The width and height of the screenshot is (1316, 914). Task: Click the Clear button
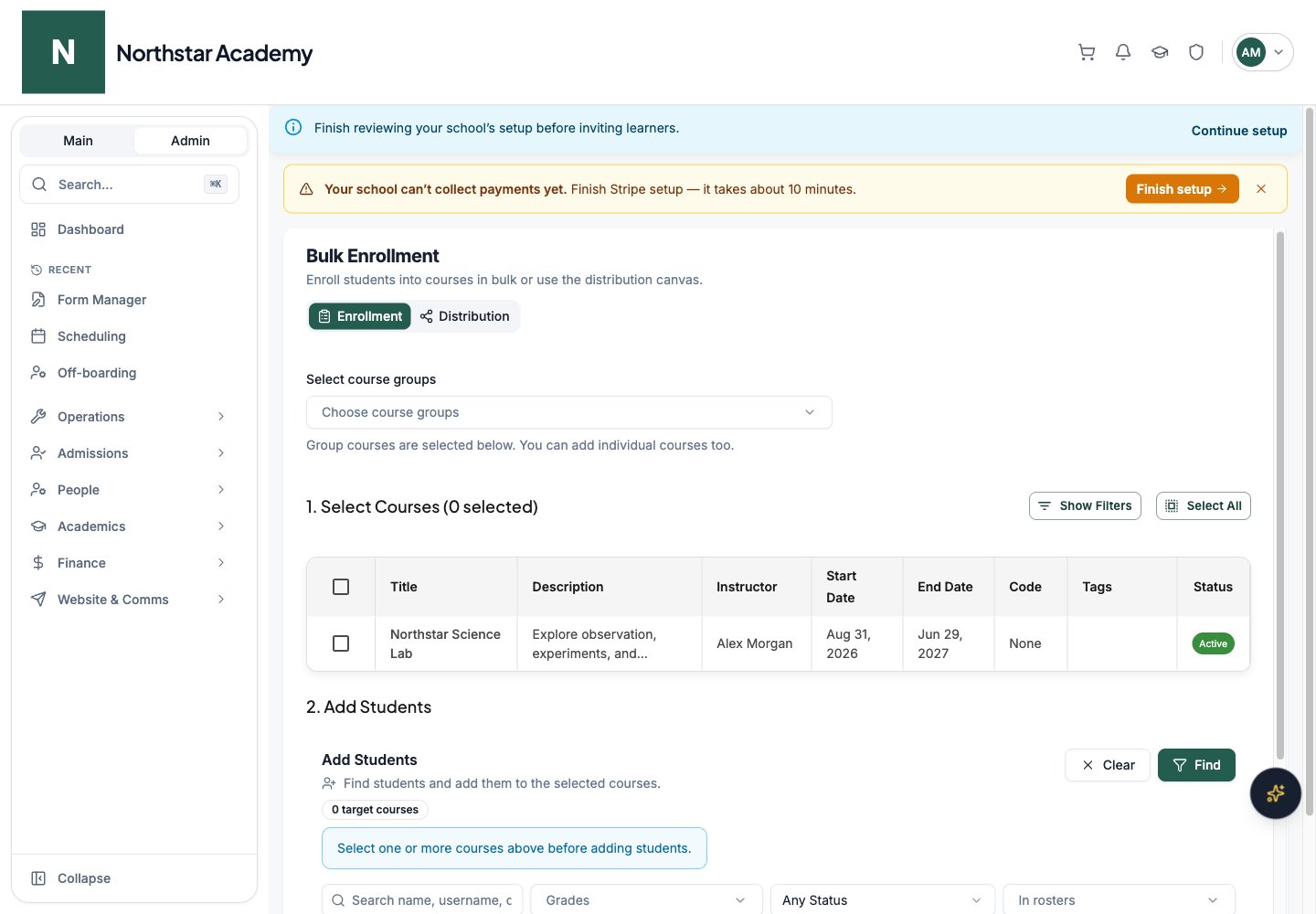[x=1108, y=765]
